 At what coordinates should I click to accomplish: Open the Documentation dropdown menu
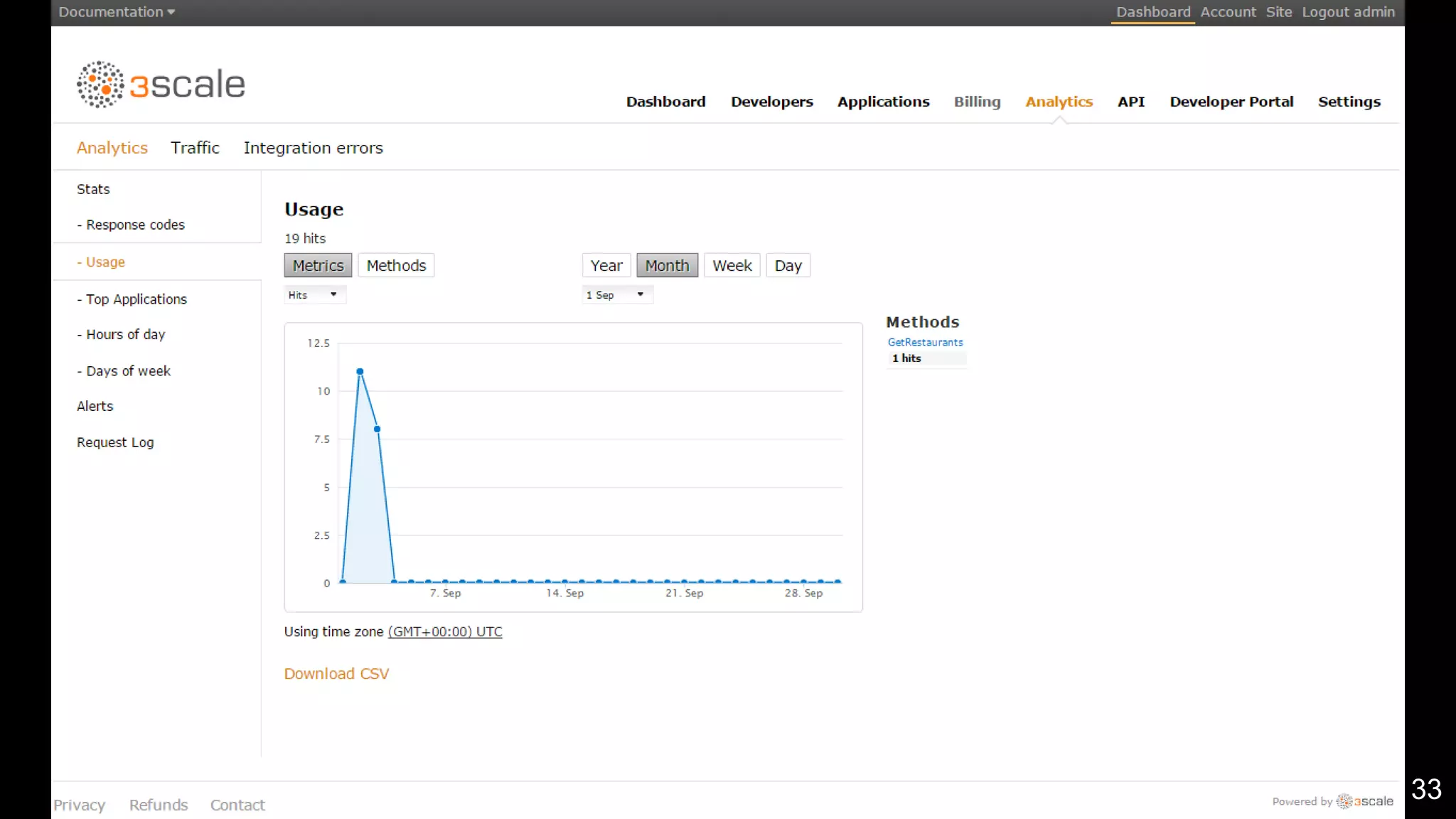click(117, 12)
